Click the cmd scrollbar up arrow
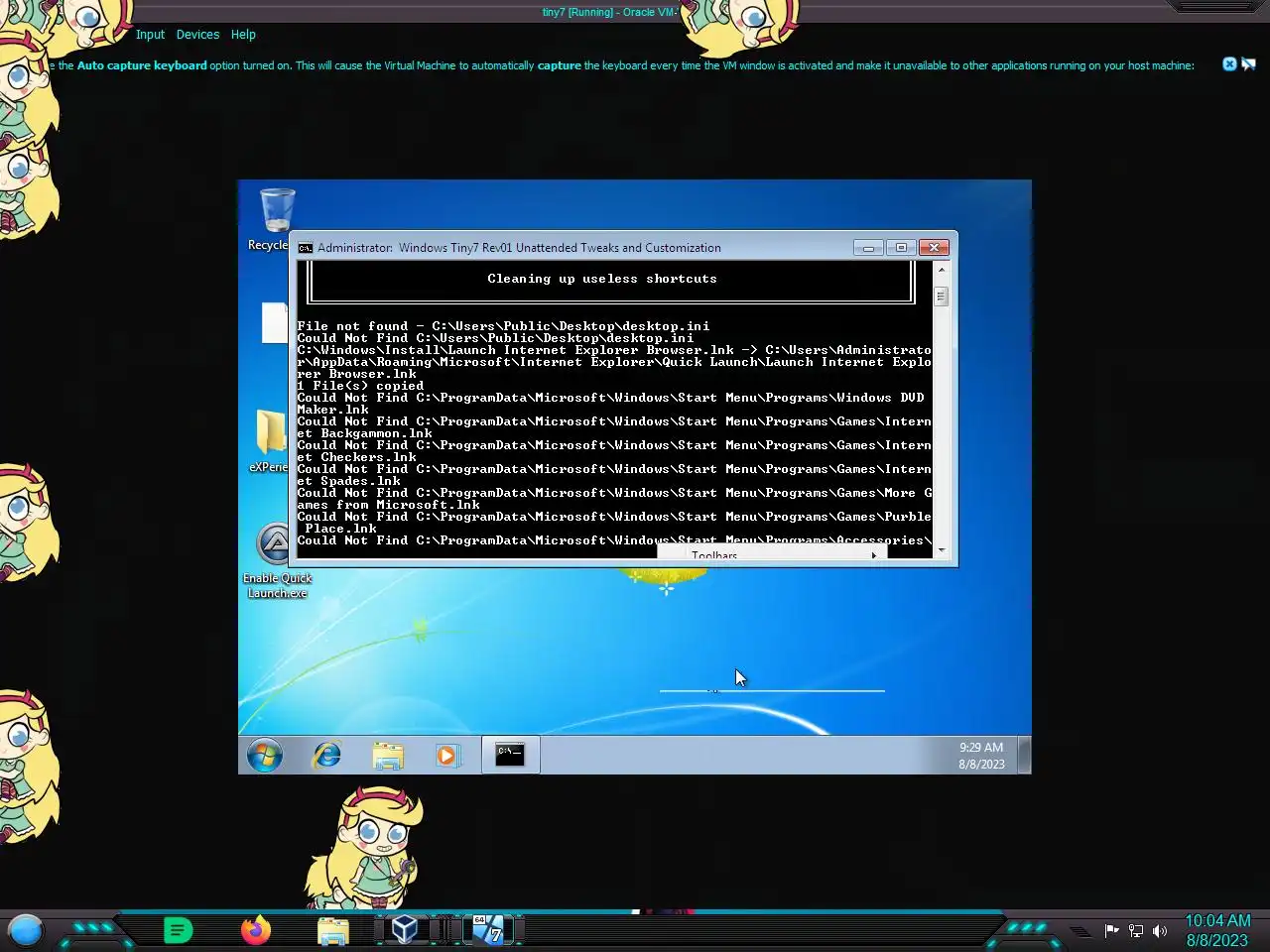 (942, 270)
